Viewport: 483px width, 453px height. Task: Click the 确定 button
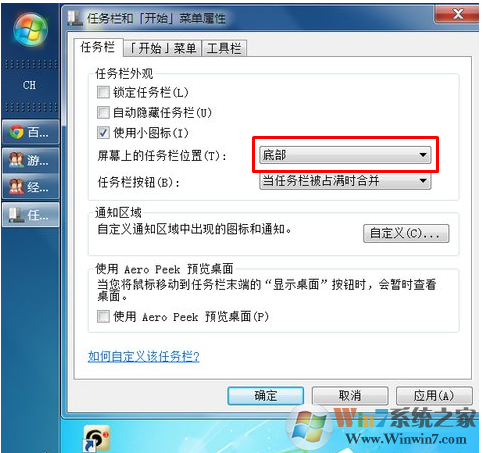[266, 396]
